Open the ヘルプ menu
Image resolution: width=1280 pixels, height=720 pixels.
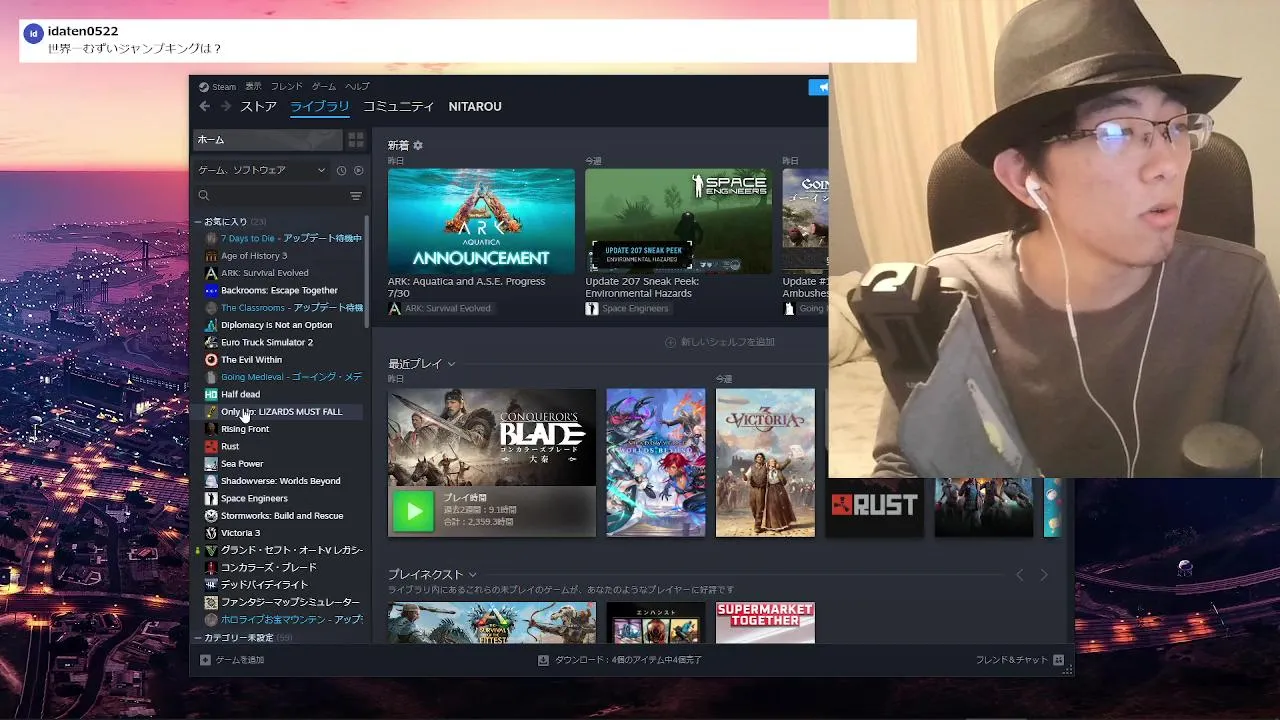pyautogui.click(x=357, y=87)
